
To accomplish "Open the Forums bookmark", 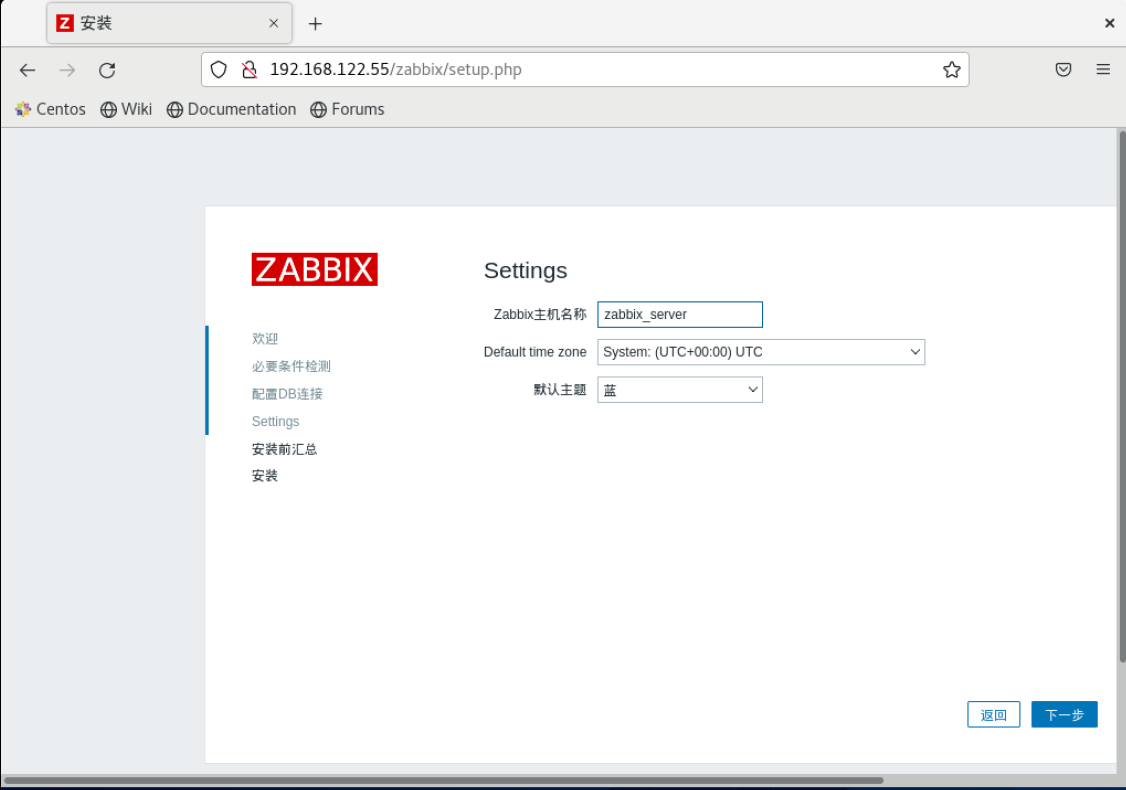I will 348,109.
